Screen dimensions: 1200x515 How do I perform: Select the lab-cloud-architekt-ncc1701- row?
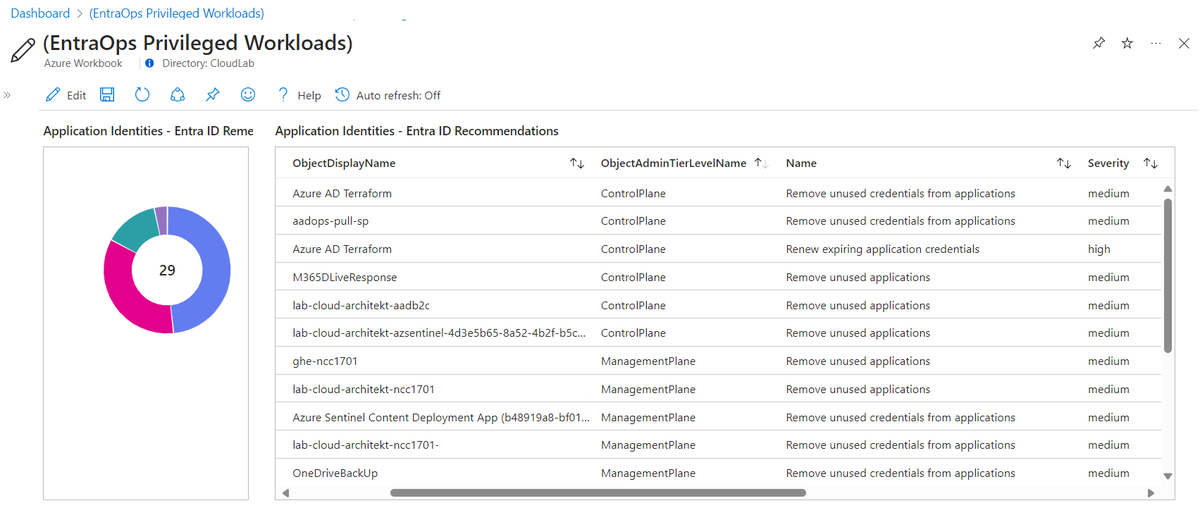(x=718, y=445)
